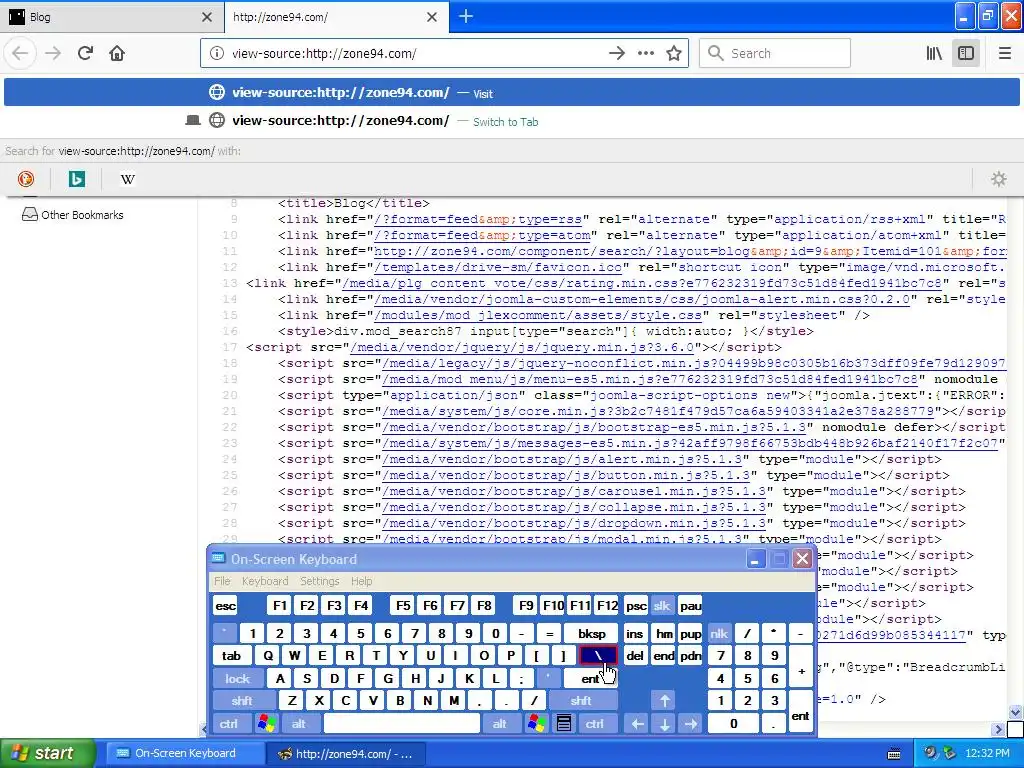Click the F5 key on On-Screen Keyboard
This screenshot has height=768, width=1024.
tap(403, 605)
